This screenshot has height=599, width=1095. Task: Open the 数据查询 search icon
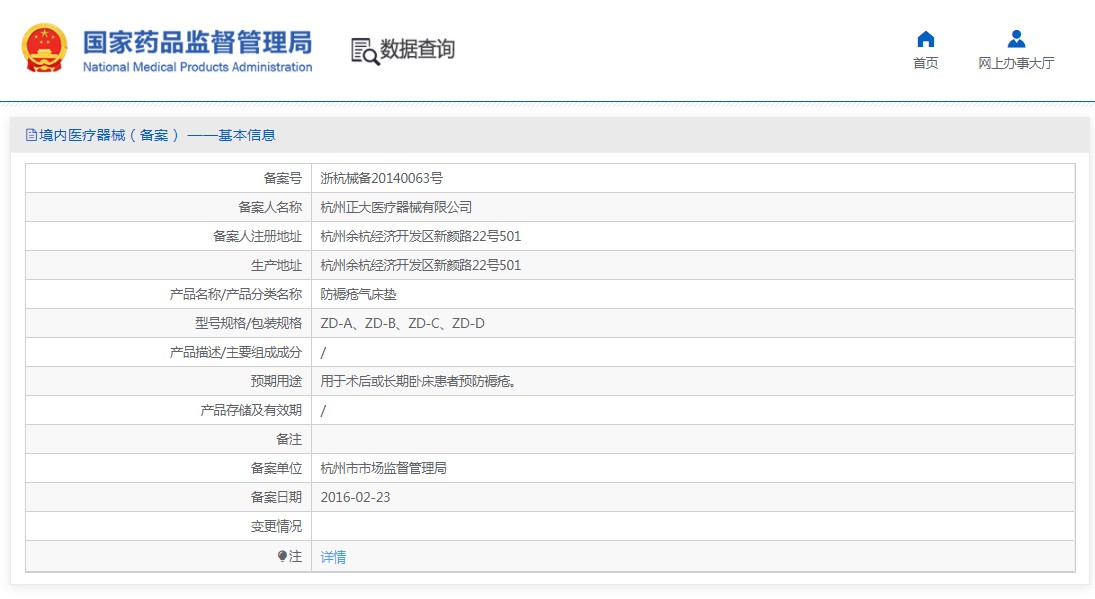pos(365,51)
